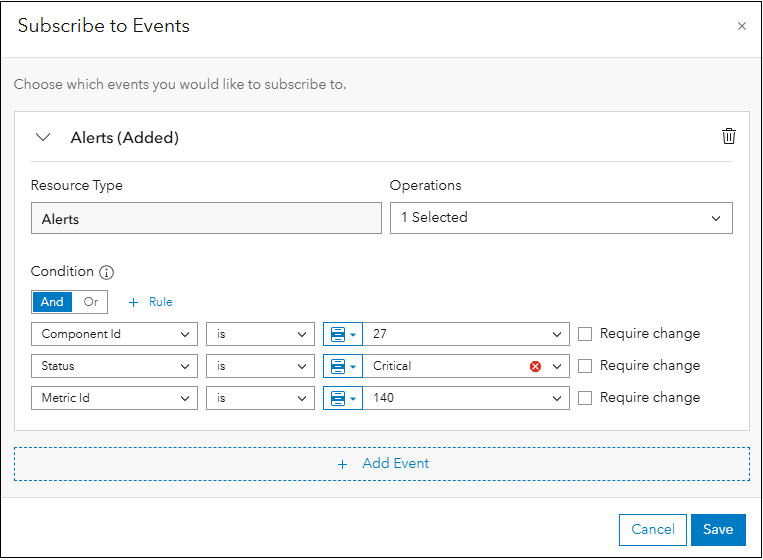This screenshot has height=560, width=763.
Task: Clear the Critical status value
Action: coord(535,366)
